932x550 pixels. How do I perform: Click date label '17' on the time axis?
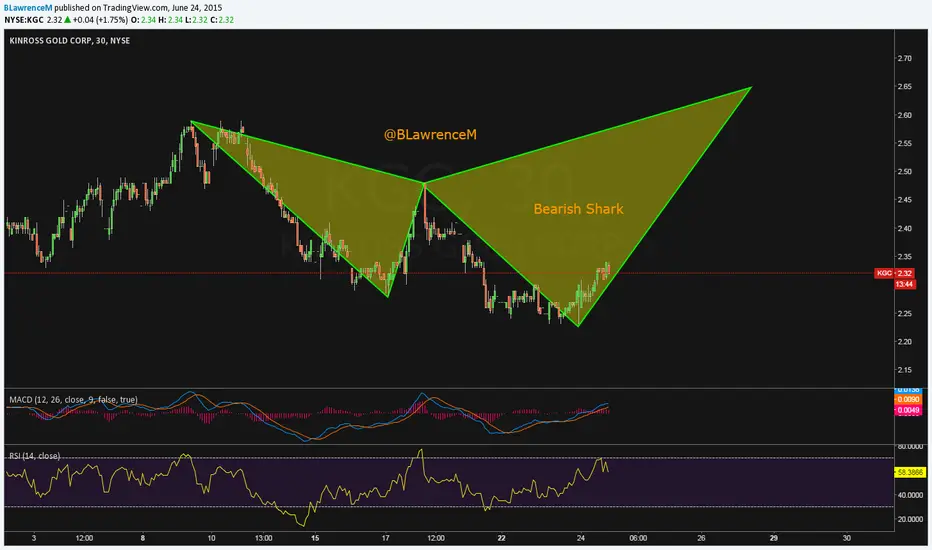385,538
